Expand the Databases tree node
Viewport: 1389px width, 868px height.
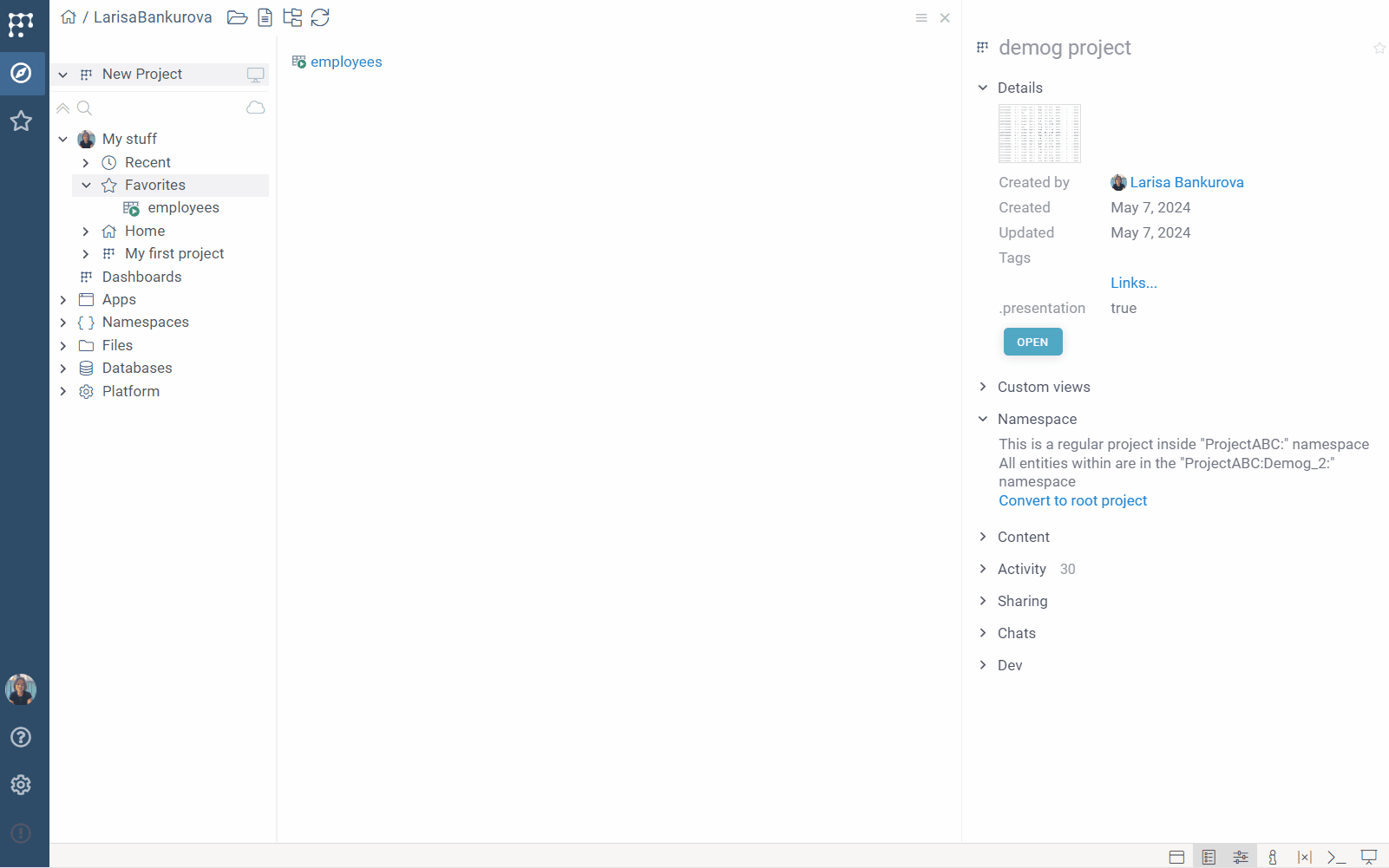[63, 369]
